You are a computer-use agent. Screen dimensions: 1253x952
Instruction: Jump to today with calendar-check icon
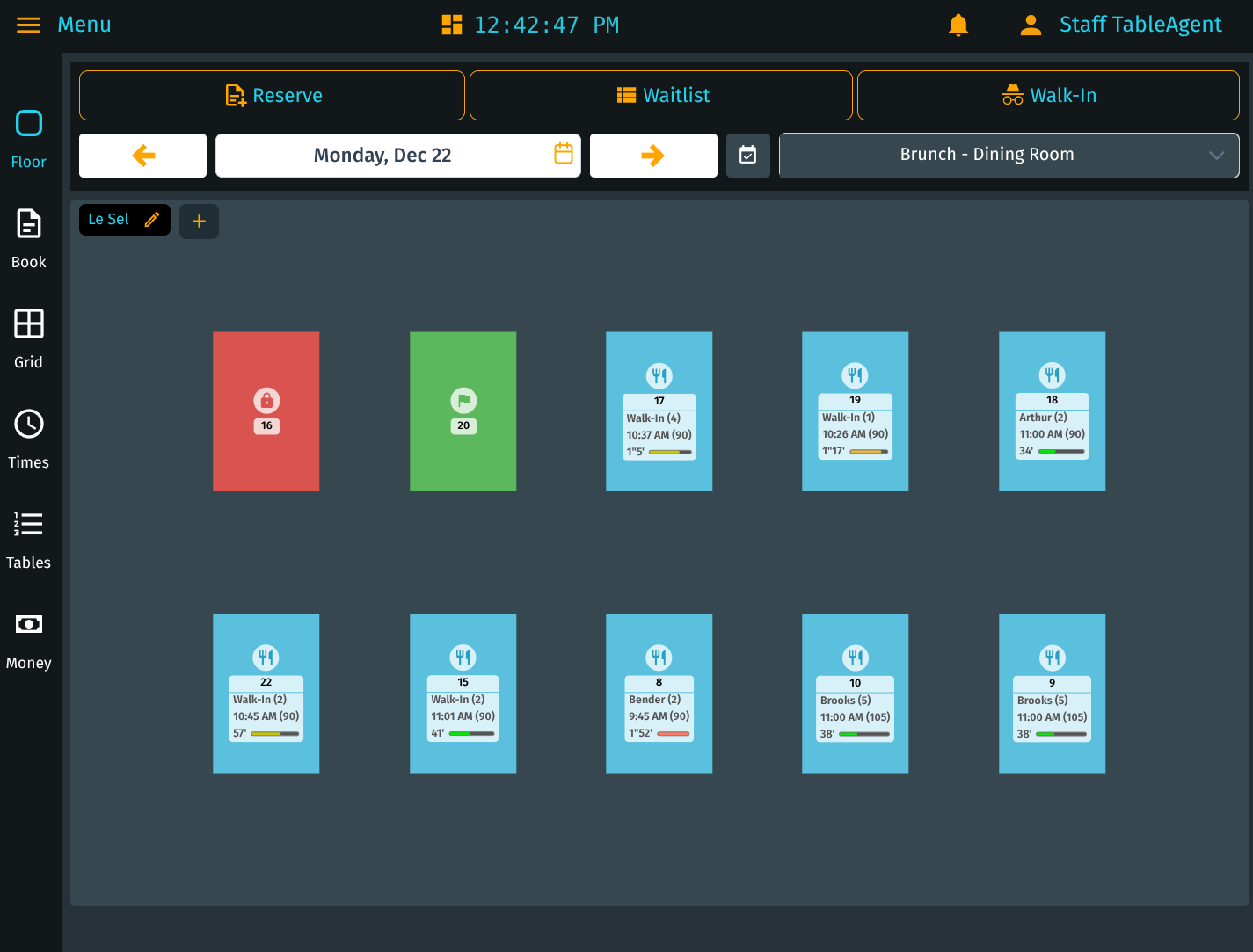coord(747,156)
